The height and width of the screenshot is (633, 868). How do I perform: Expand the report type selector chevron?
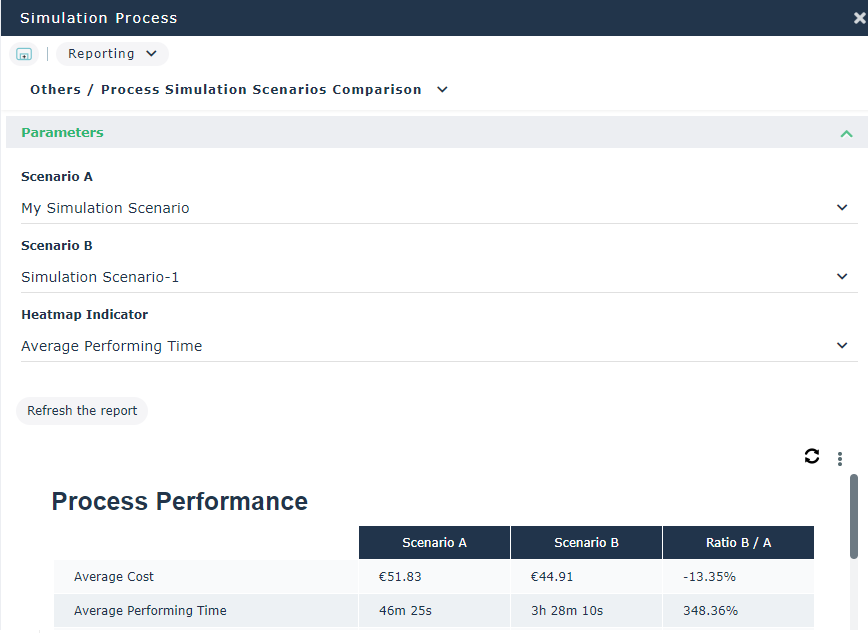click(x=443, y=90)
